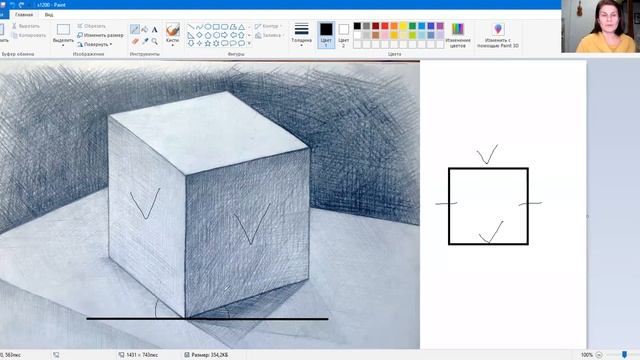This screenshot has height=360, width=640.
Task: Select the Color picker eyedropper tool
Action: coord(145,41)
